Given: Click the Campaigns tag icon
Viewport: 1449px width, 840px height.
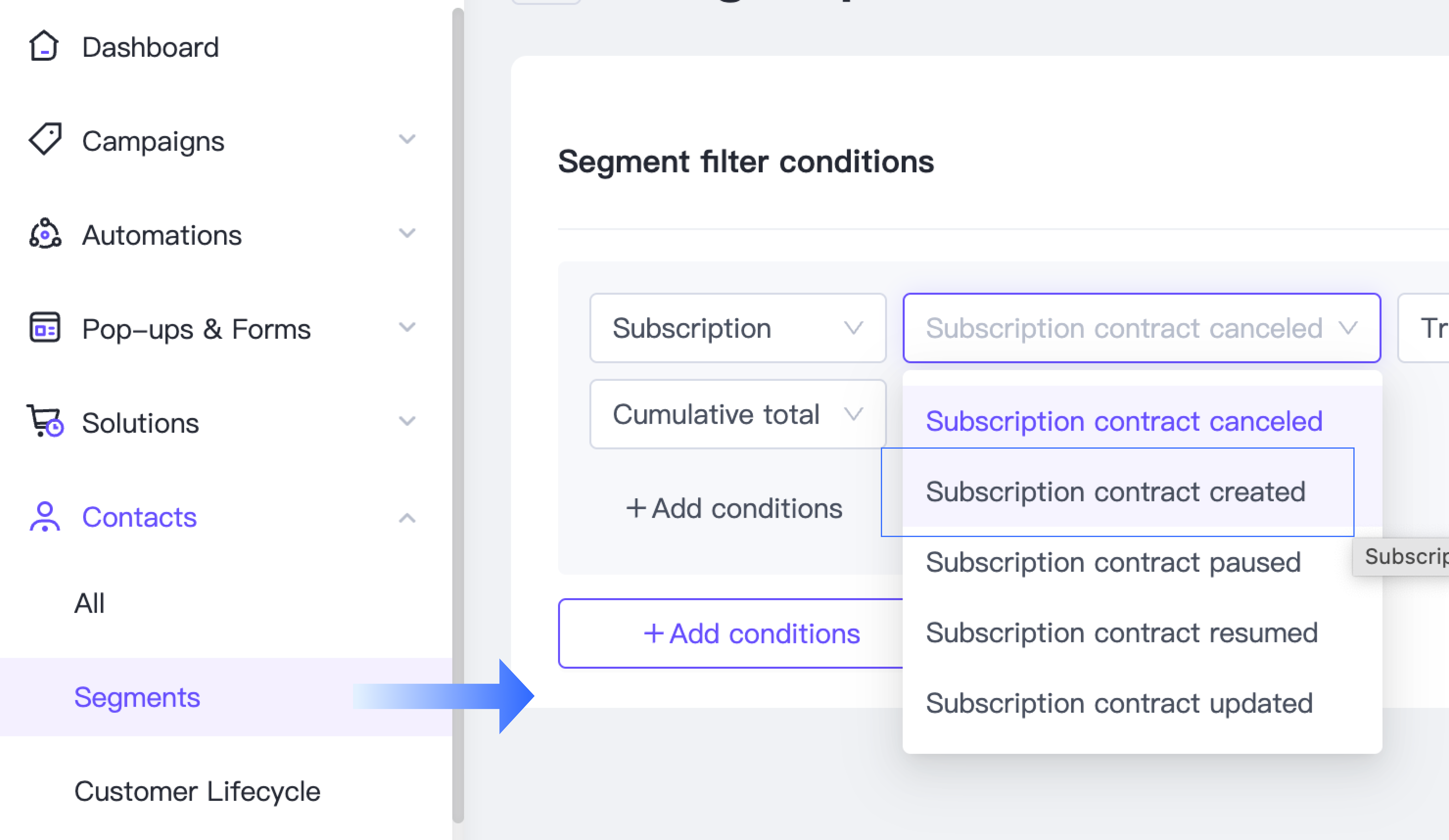Looking at the screenshot, I should click(x=45, y=139).
